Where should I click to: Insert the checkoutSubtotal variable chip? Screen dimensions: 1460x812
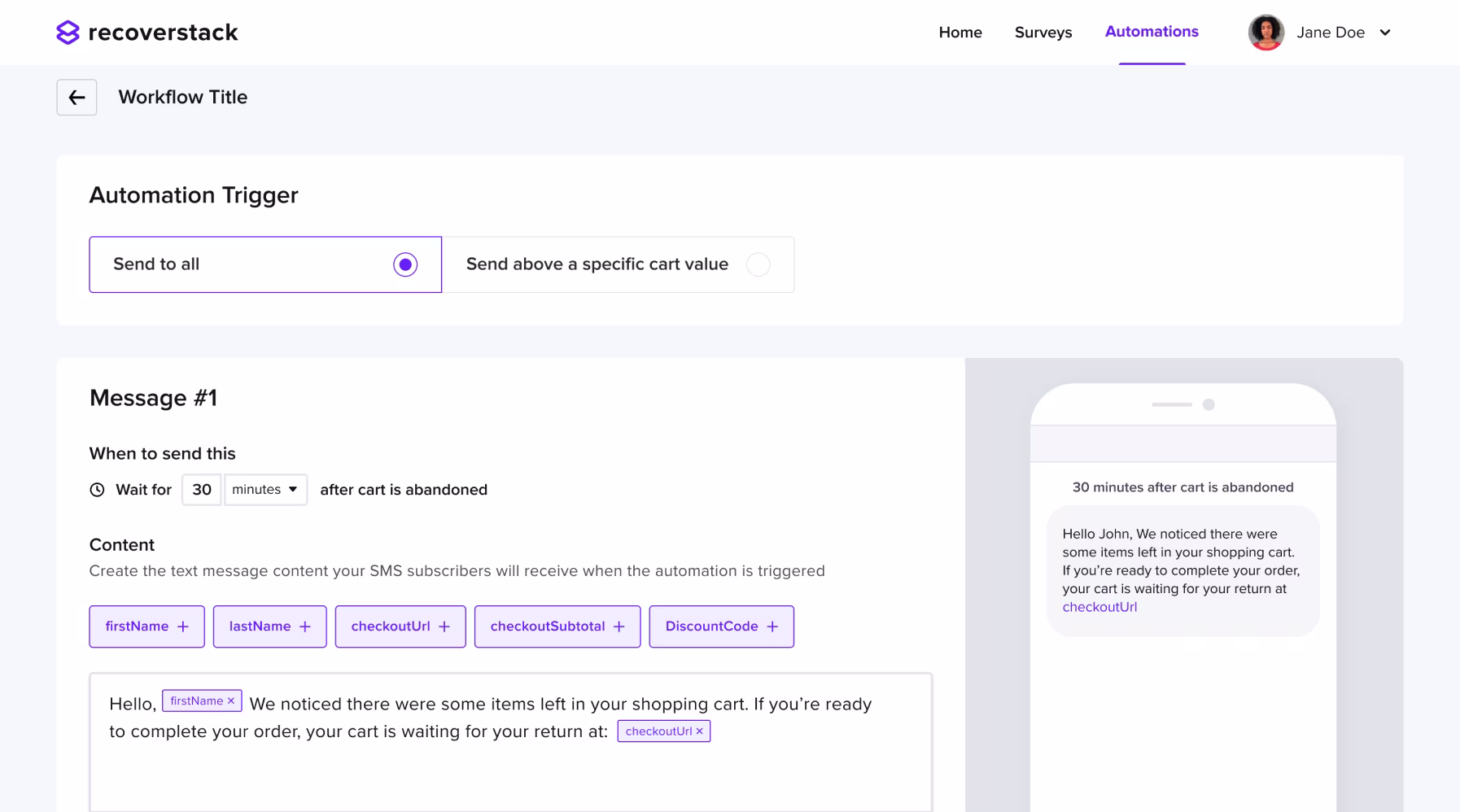[557, 626]
